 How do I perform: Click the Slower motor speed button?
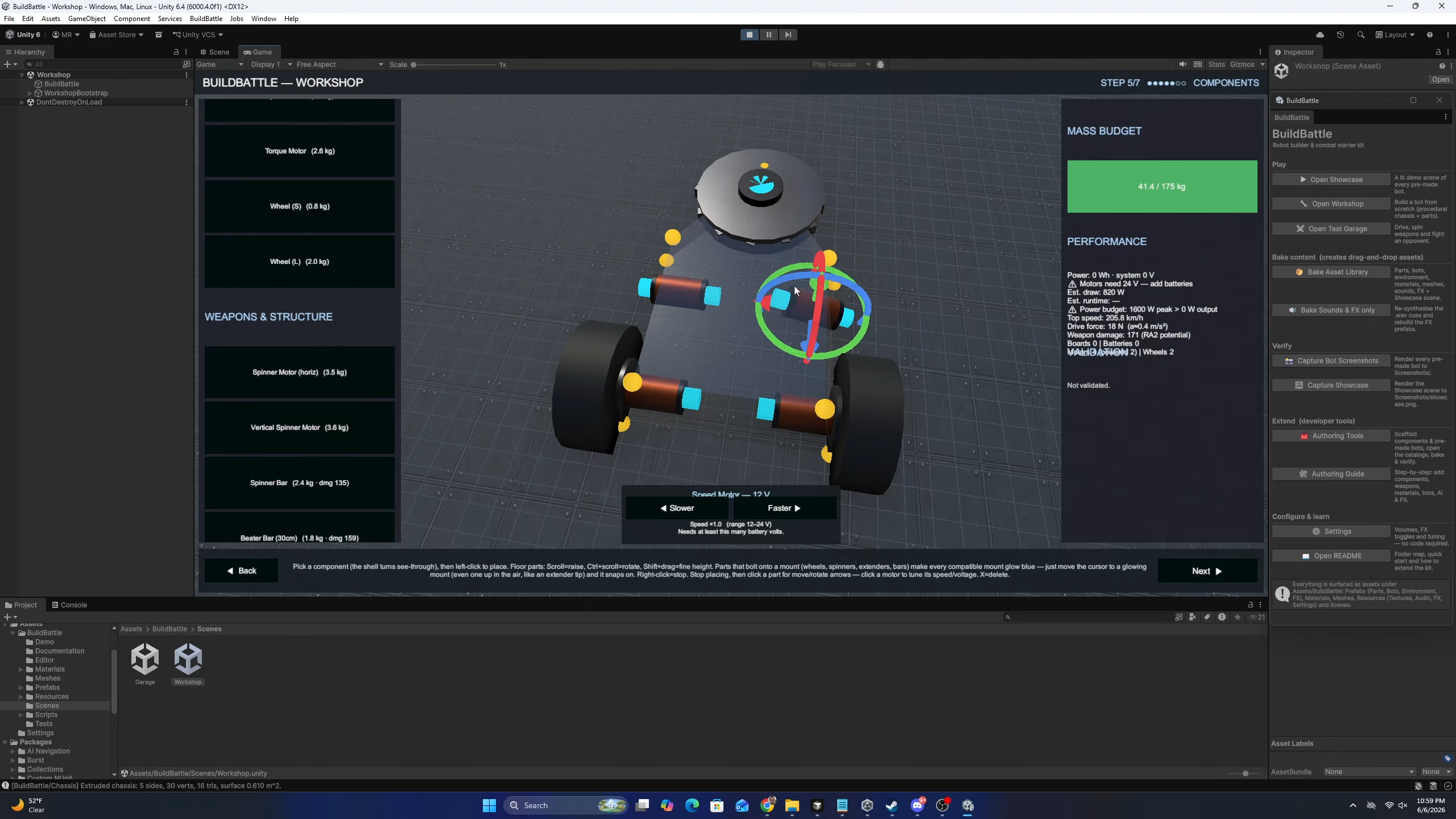[x=677, y=508]
